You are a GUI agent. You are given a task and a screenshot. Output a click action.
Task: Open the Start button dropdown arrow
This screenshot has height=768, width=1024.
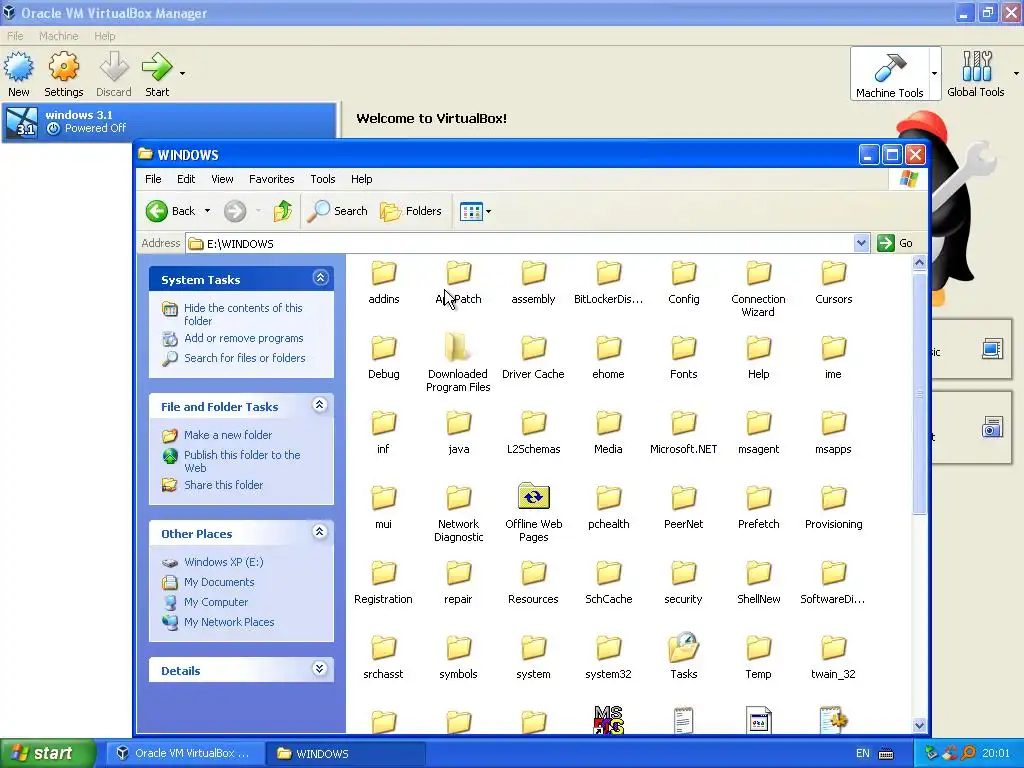182,73
